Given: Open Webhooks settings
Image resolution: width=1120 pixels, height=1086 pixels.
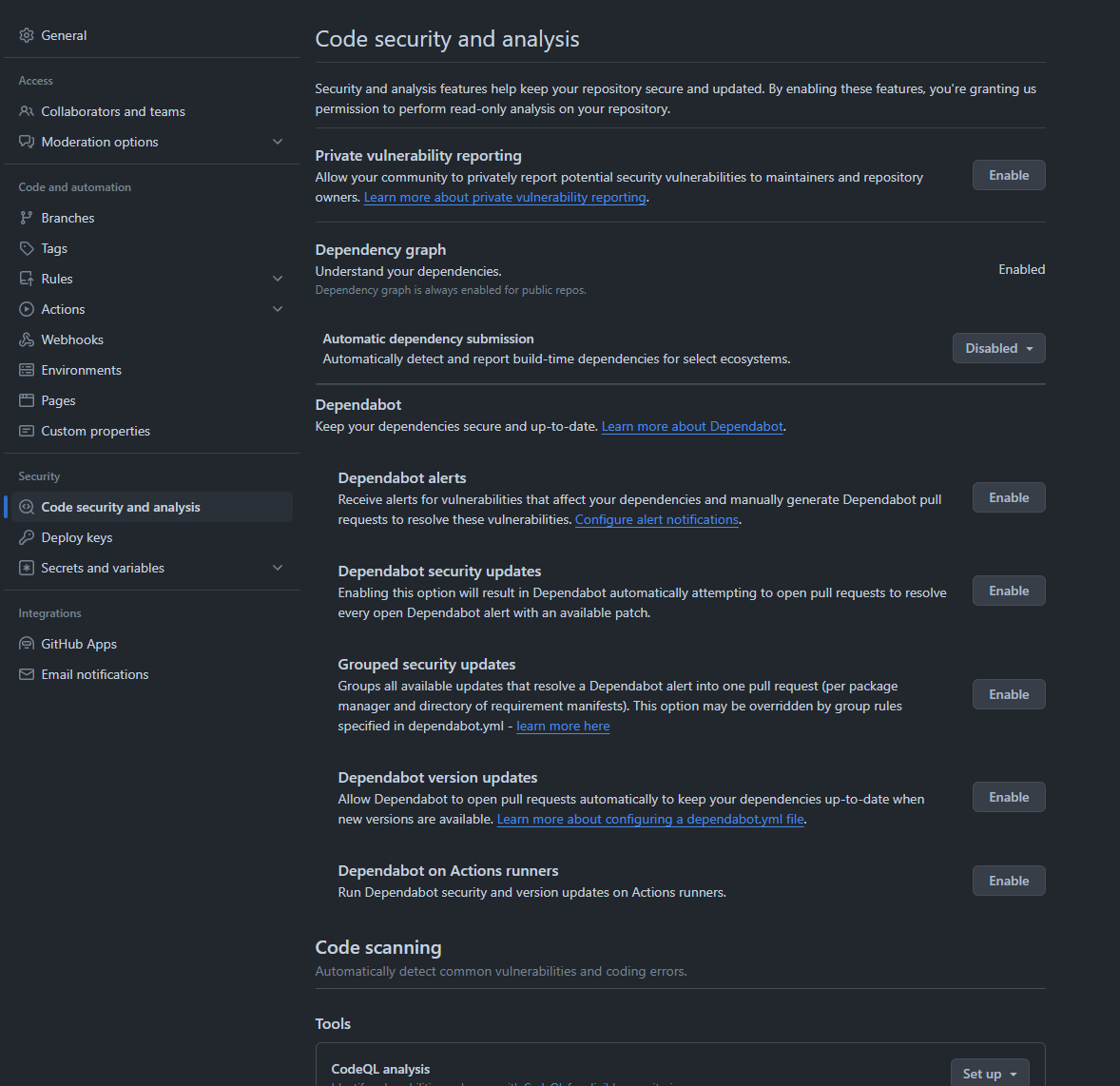Looking at the screenshot, I should point(151,340).
